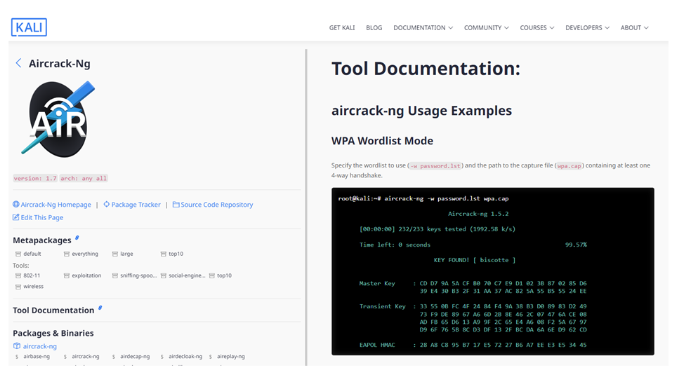
Task: Select the airbase-ng binary
Action: click(37, 356)
